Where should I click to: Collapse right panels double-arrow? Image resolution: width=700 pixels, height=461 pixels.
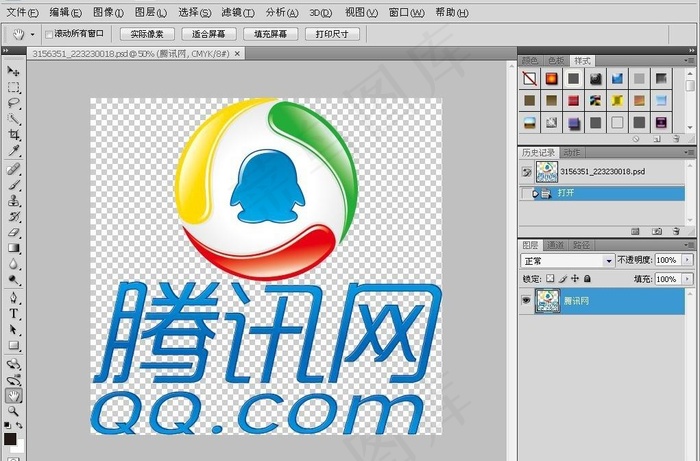click(691, 51)
